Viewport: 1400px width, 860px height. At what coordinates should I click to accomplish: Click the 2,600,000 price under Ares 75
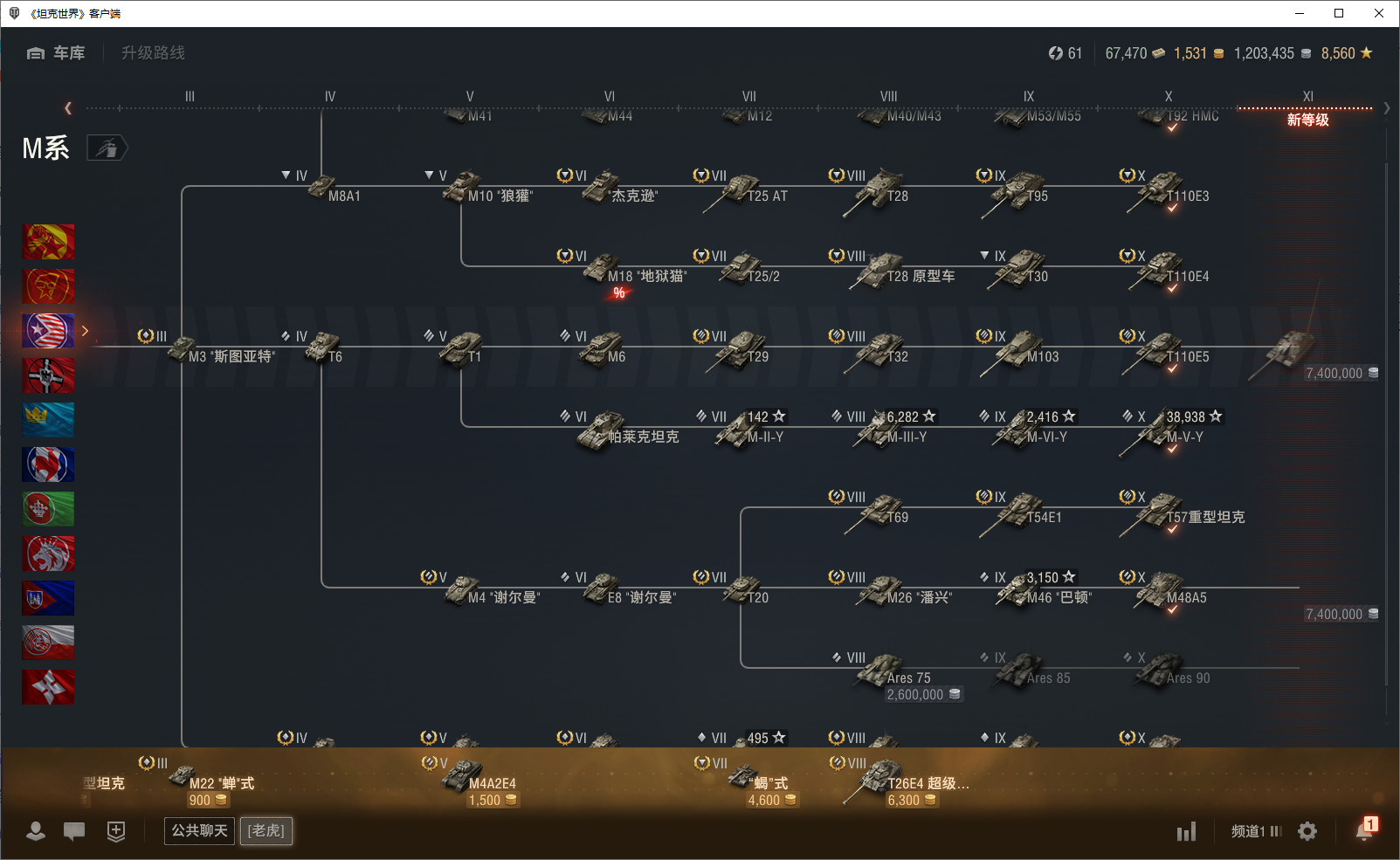click(x=924, y=695)
